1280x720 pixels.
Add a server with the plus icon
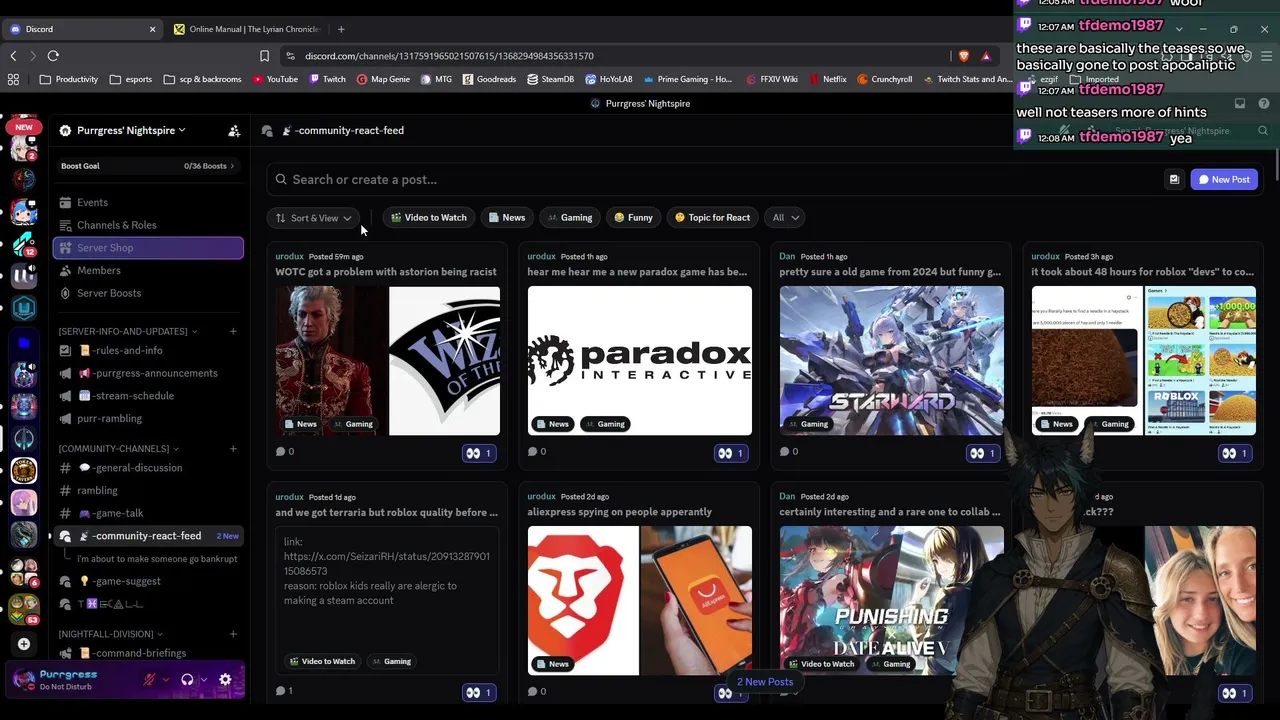tap(24, 644)
